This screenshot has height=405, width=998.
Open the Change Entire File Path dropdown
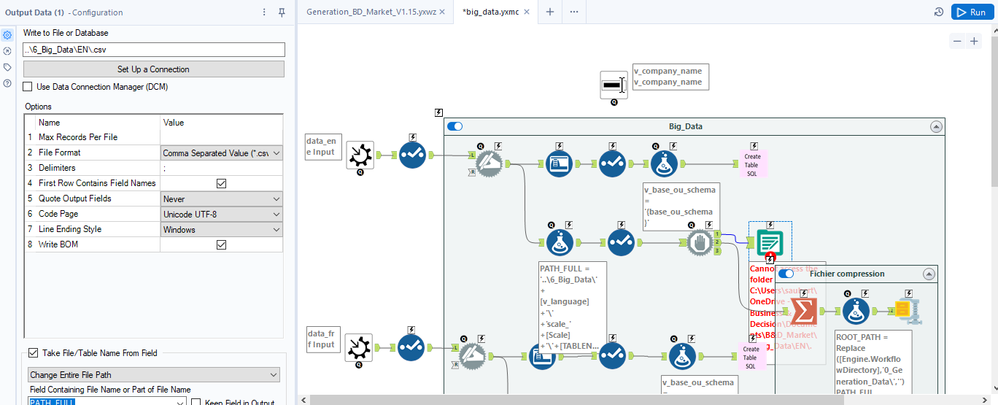pyautogui.click(x=154, y=374)
